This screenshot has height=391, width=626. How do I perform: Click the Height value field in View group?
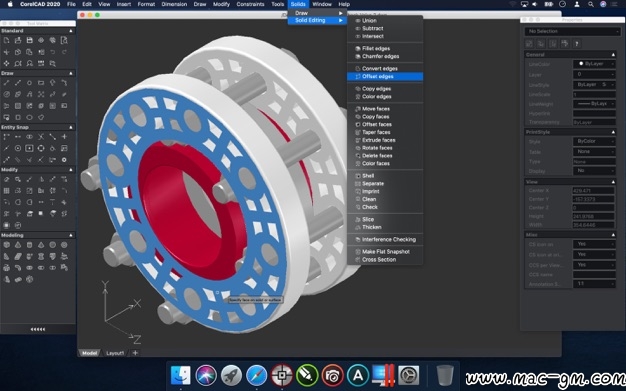click(x=594, y=216)
